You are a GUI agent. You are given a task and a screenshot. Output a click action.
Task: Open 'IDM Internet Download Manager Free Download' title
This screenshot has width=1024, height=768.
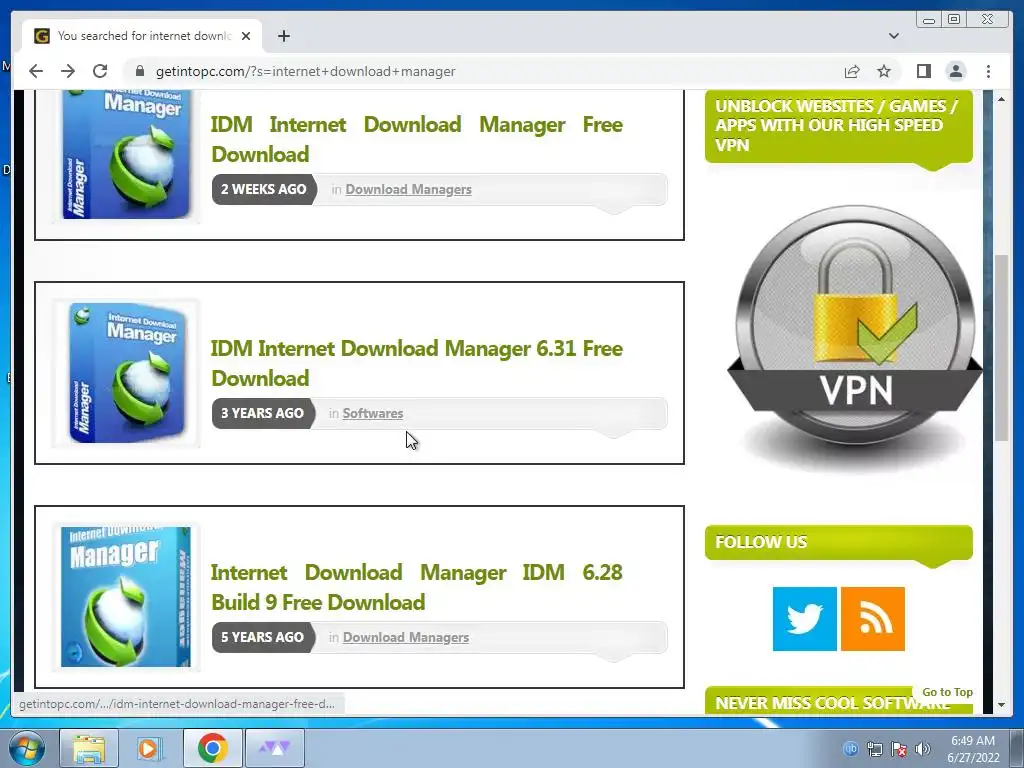[x=417, y=139]
